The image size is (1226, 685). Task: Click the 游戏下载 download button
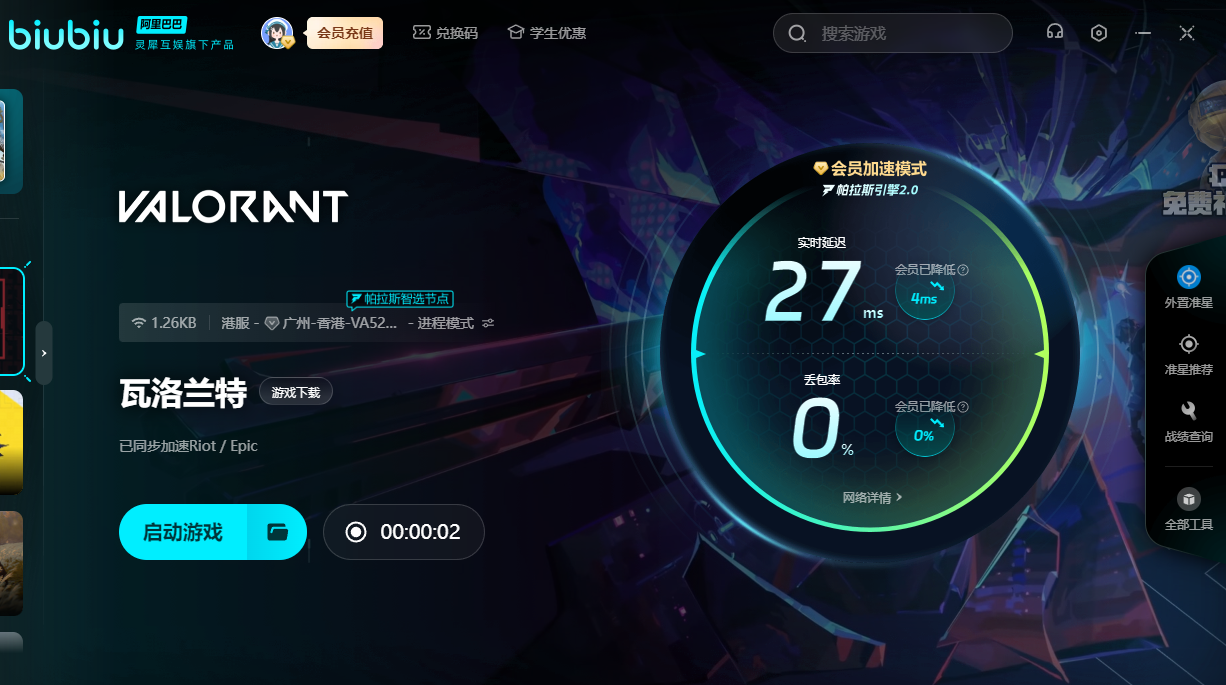296,393
